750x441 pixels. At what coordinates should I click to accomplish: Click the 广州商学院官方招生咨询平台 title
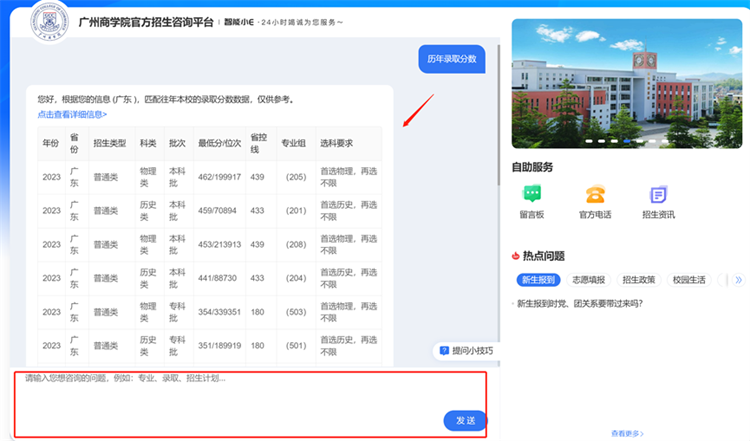point(145,22)
